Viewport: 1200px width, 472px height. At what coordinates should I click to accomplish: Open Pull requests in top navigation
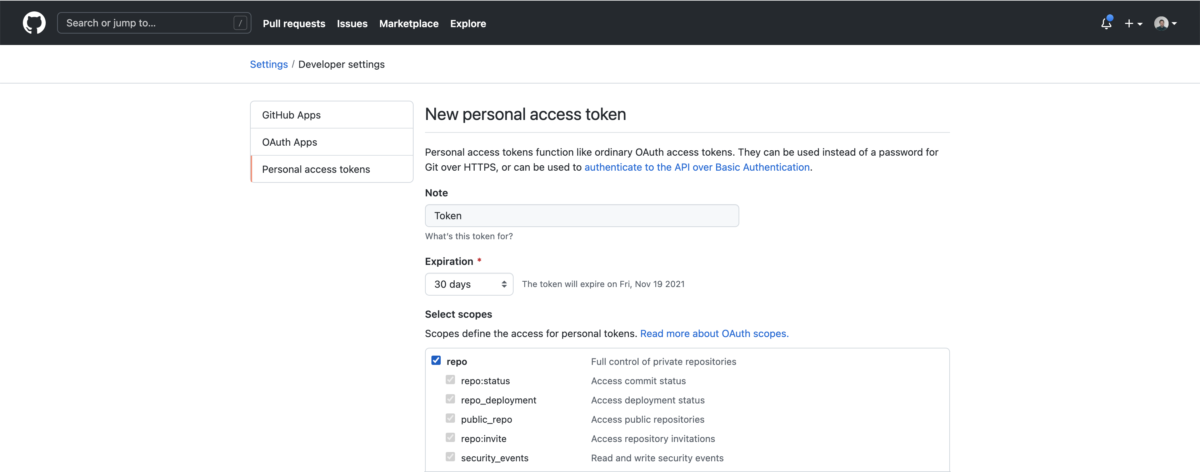294,23
